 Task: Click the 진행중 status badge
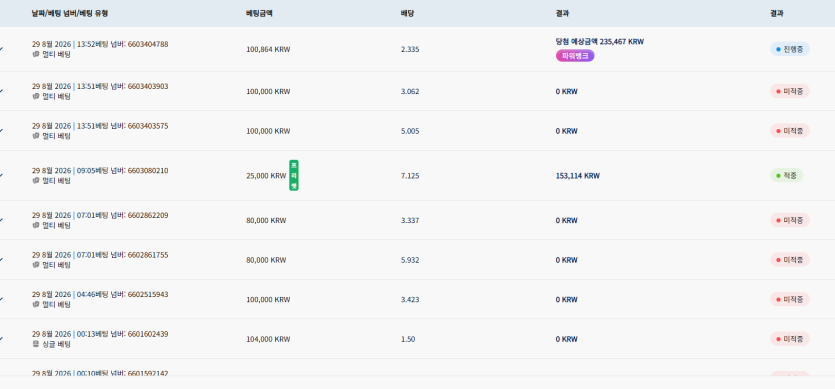tap(790, 49)
